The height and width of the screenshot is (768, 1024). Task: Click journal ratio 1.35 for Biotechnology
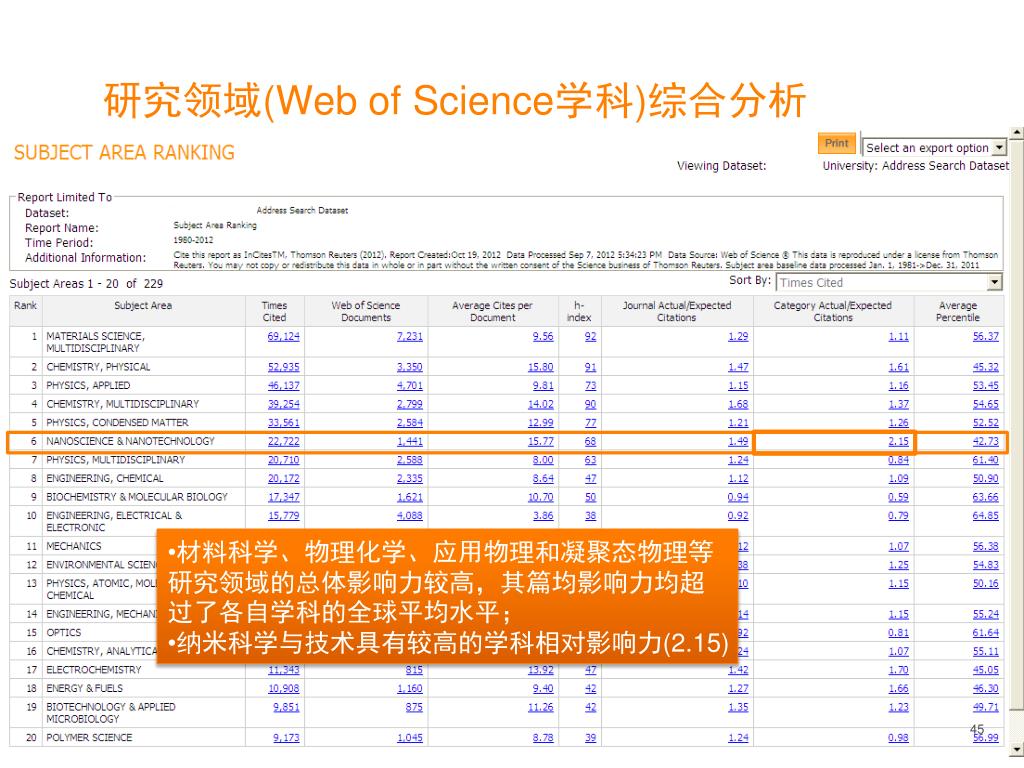coord(738,707)
